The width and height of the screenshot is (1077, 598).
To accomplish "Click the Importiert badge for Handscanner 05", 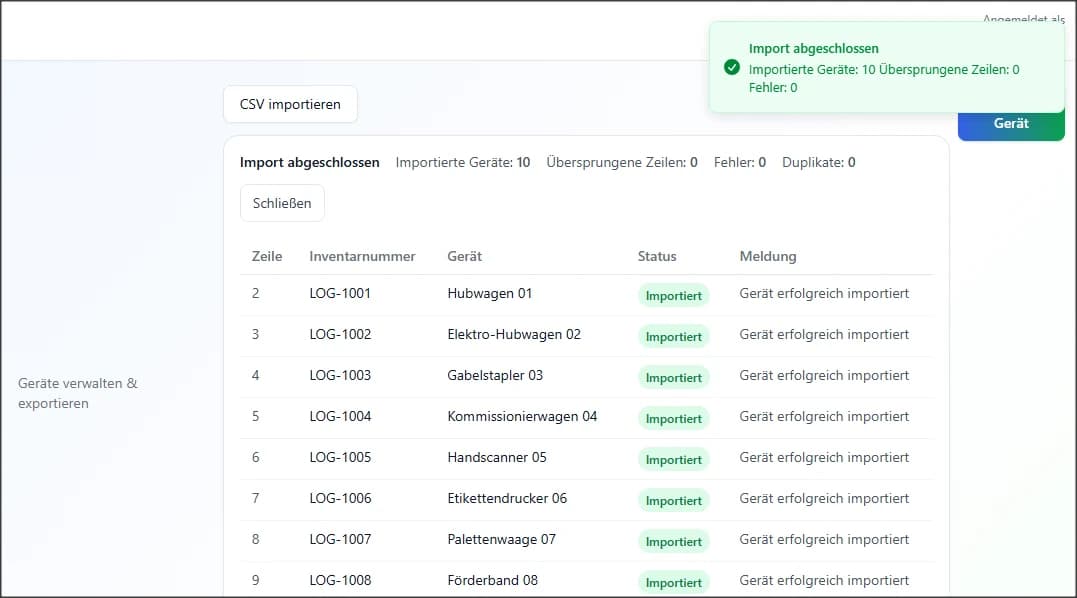I will (673, 460).
